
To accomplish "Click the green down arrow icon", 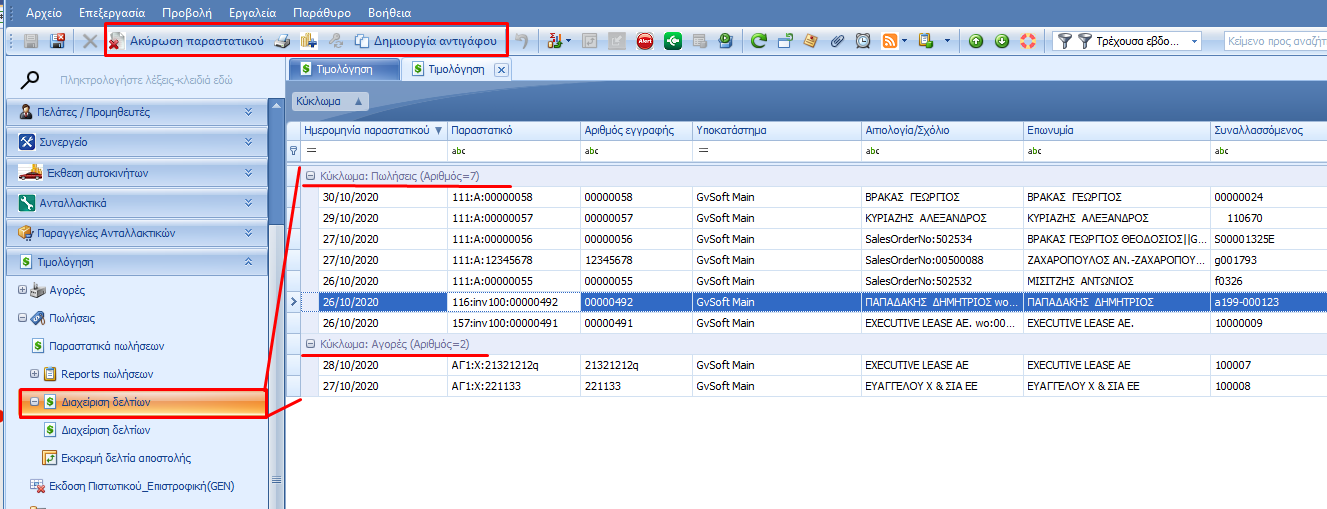I will pyautogui.click(x=1001, y=41).
